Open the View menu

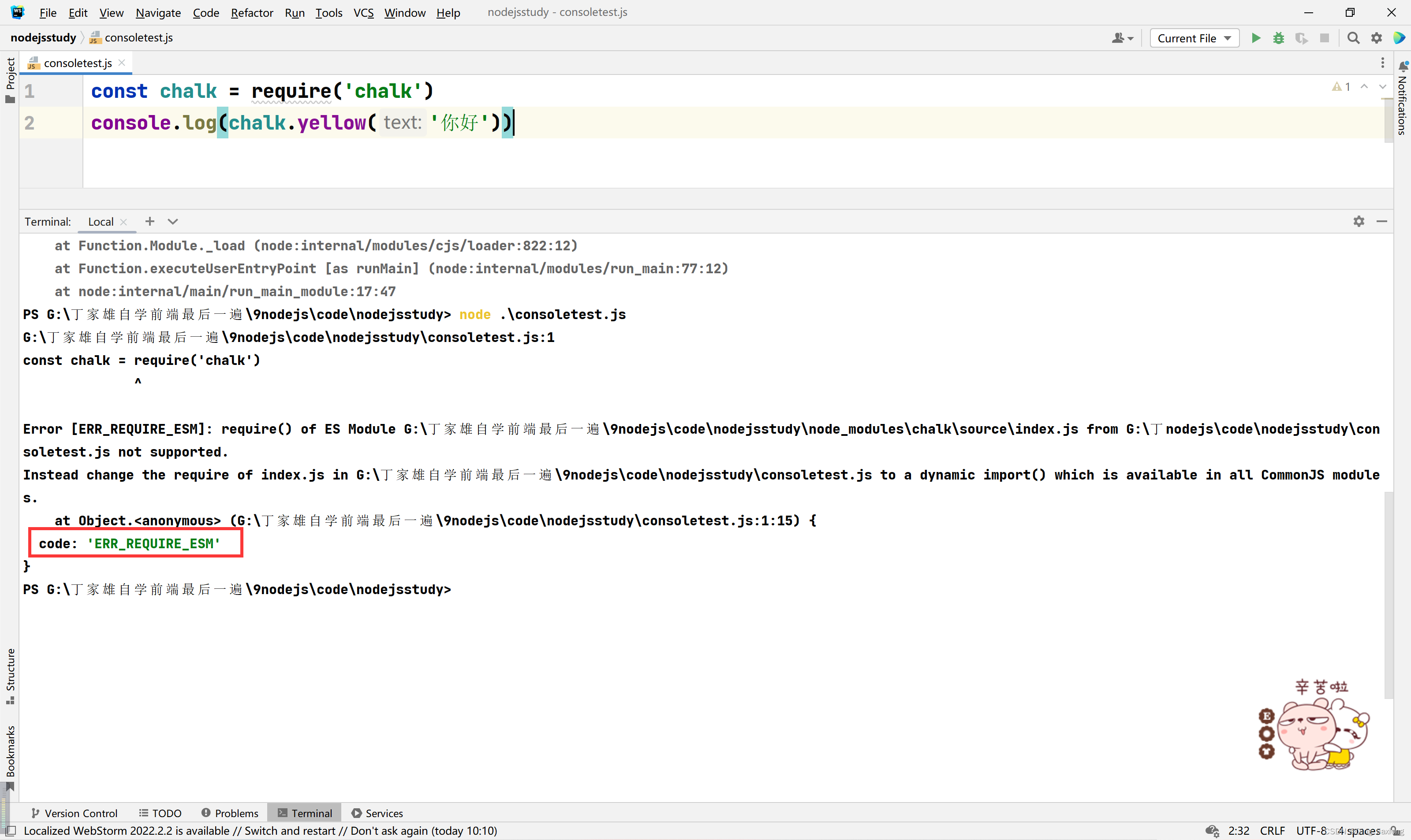click(111, 12)
